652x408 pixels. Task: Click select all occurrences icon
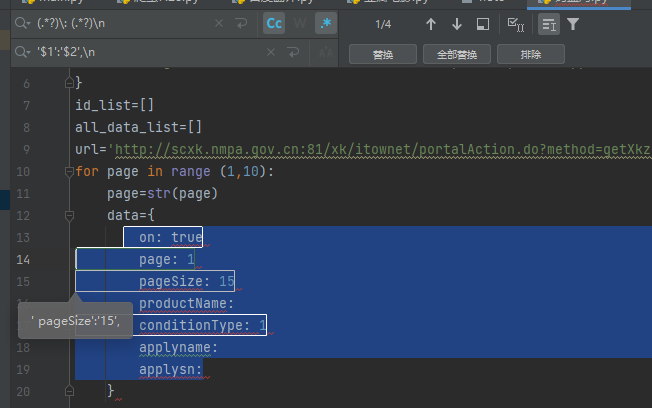516,24
